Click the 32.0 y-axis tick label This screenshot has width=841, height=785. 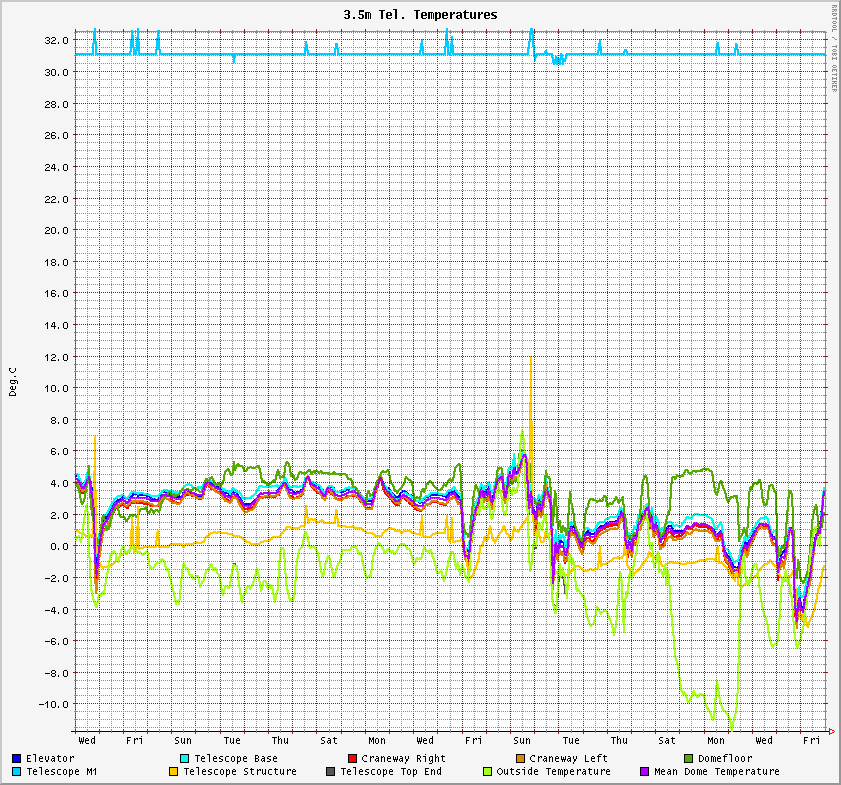55,40
